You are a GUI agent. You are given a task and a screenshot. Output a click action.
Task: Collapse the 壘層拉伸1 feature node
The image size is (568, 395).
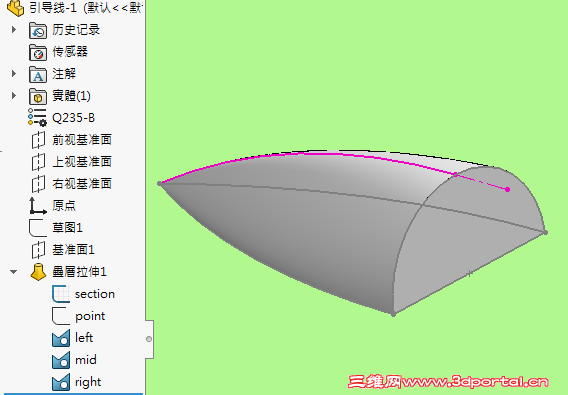pyautogui.click(x=14, y=271)
